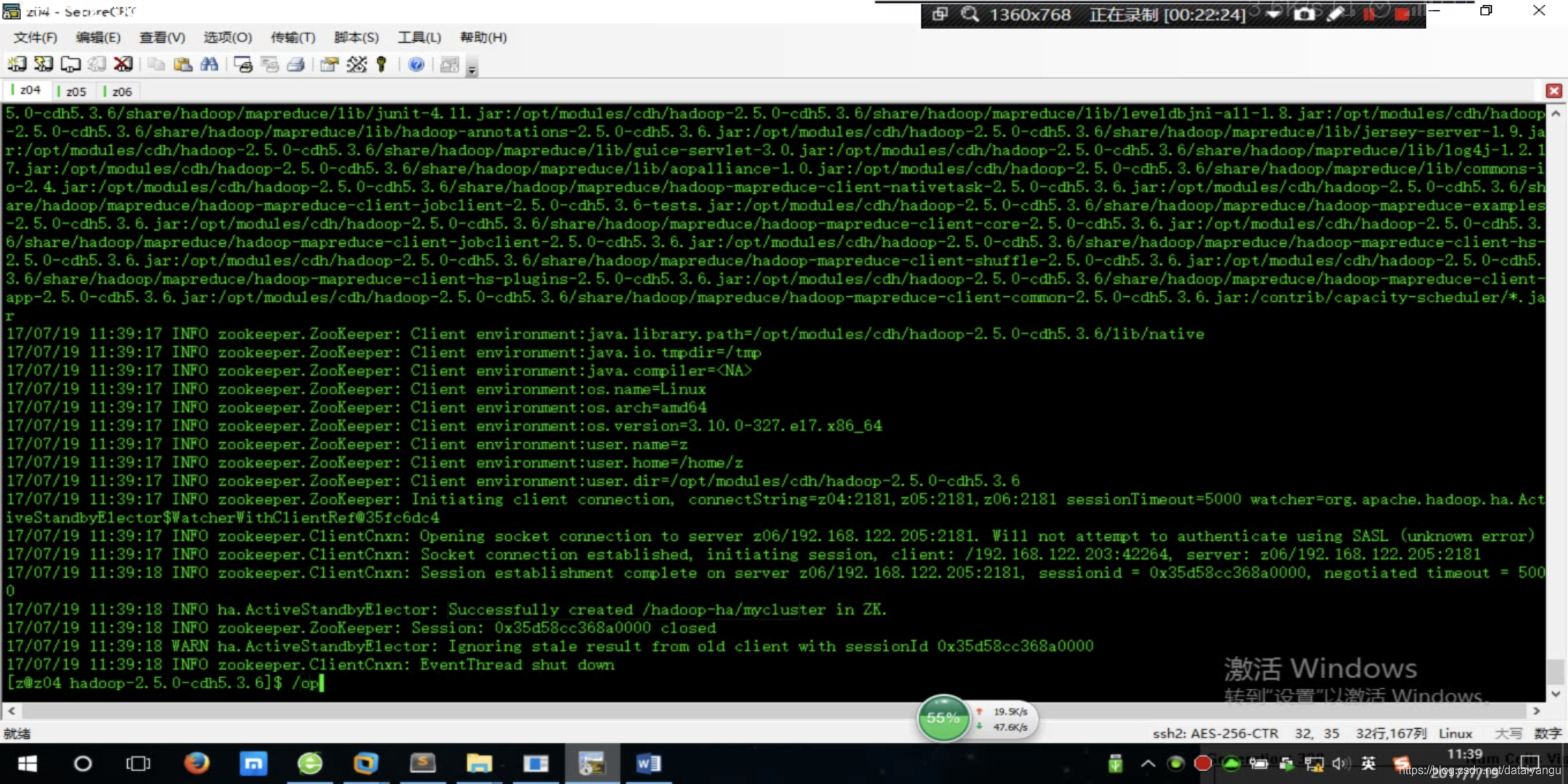Click the recorder window-switch icon

pos(939,14)
